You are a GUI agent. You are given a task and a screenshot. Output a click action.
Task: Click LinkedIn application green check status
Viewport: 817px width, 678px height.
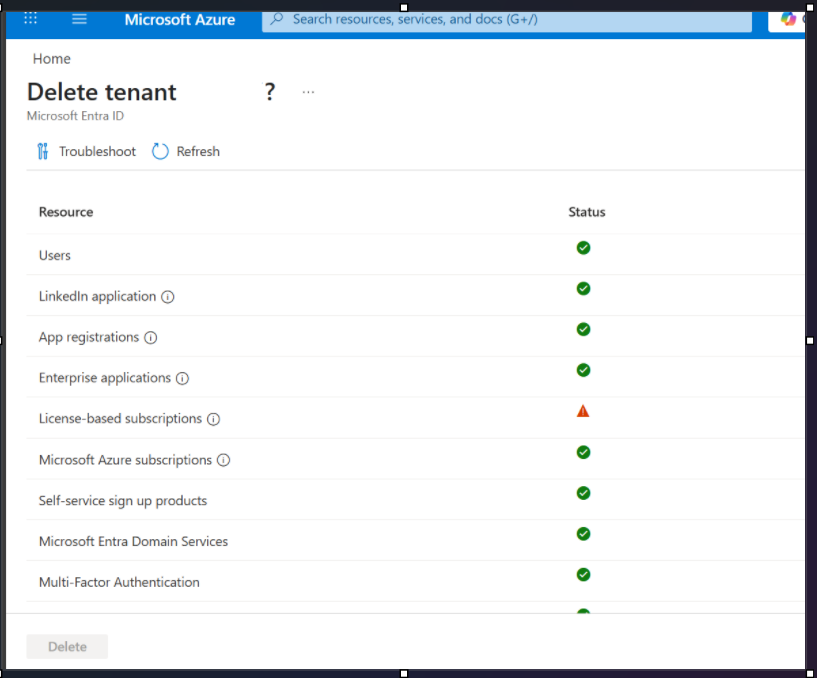pos(584,289)
